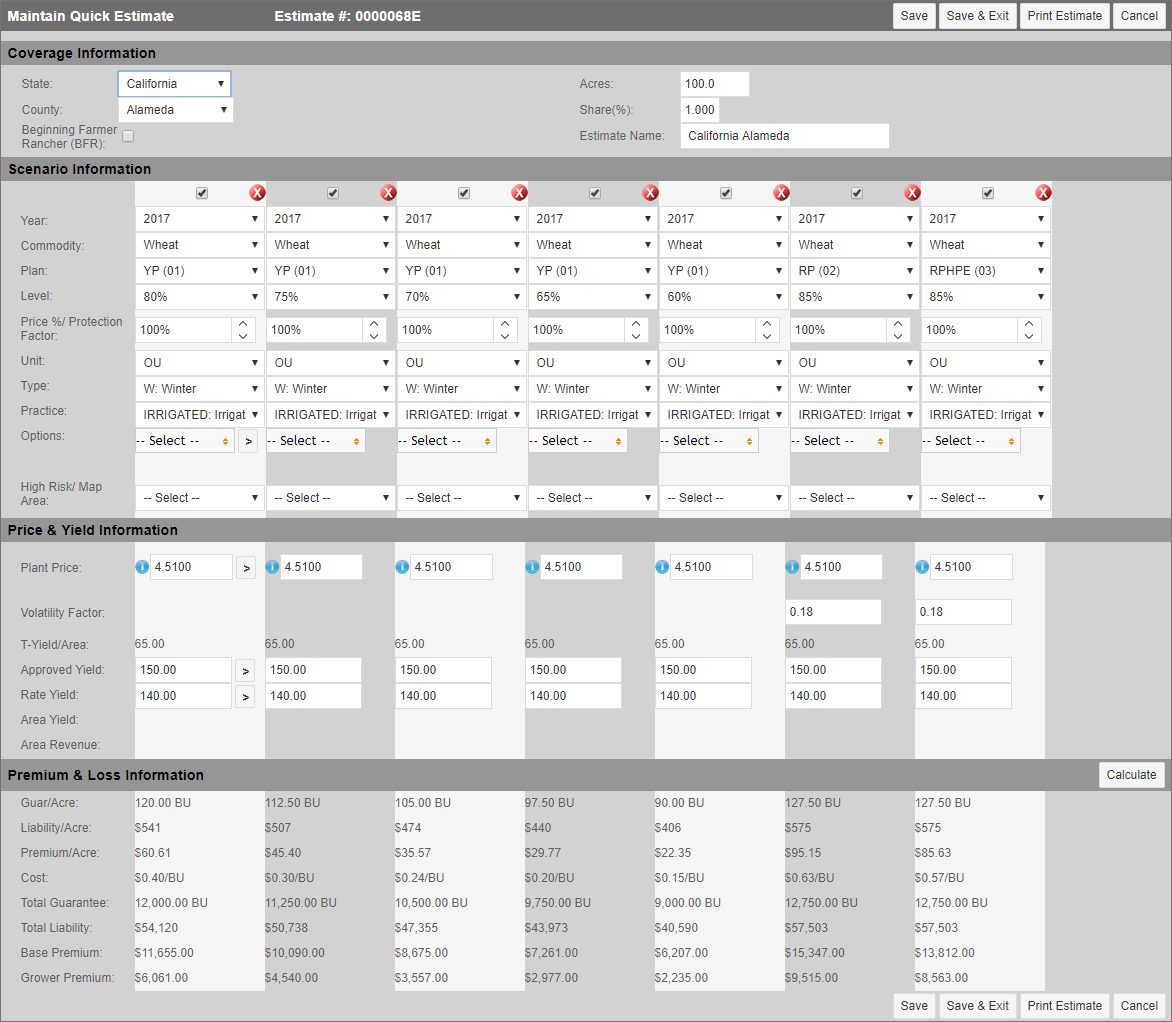Click the '>' arrow button beside Approved Yield
1172x1022 pixels.
pyautogui.click(x=246, y=671)
